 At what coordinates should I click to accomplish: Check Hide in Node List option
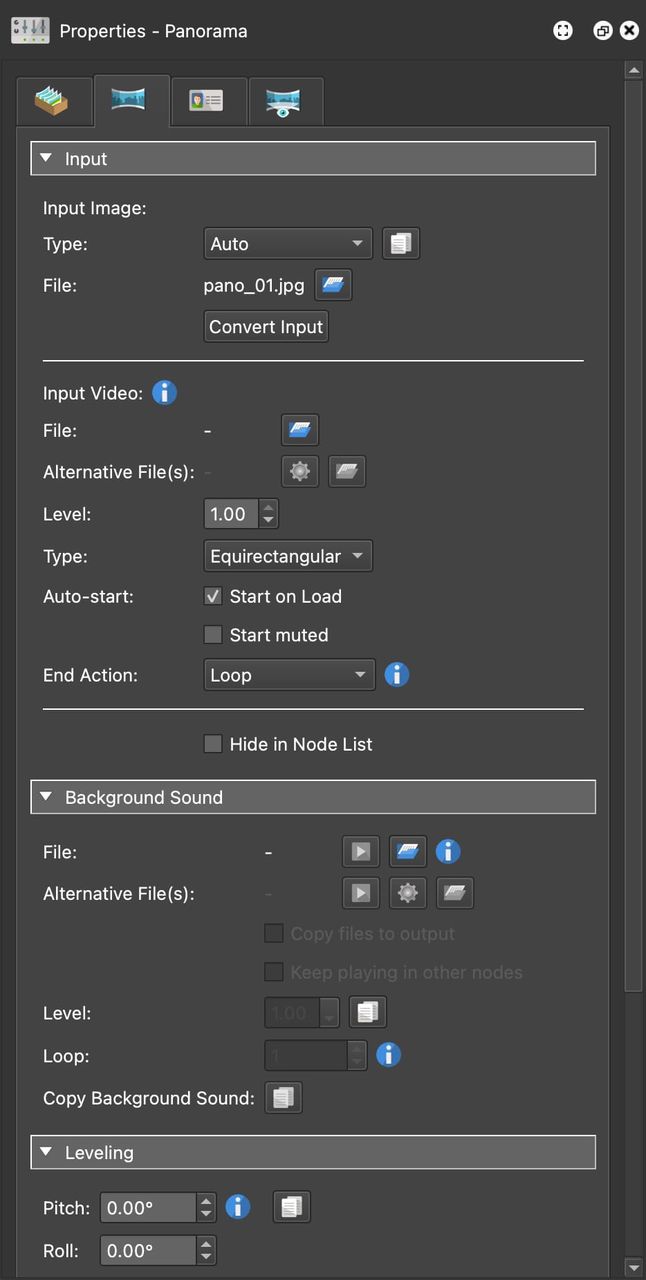click(x=212, y=744)
